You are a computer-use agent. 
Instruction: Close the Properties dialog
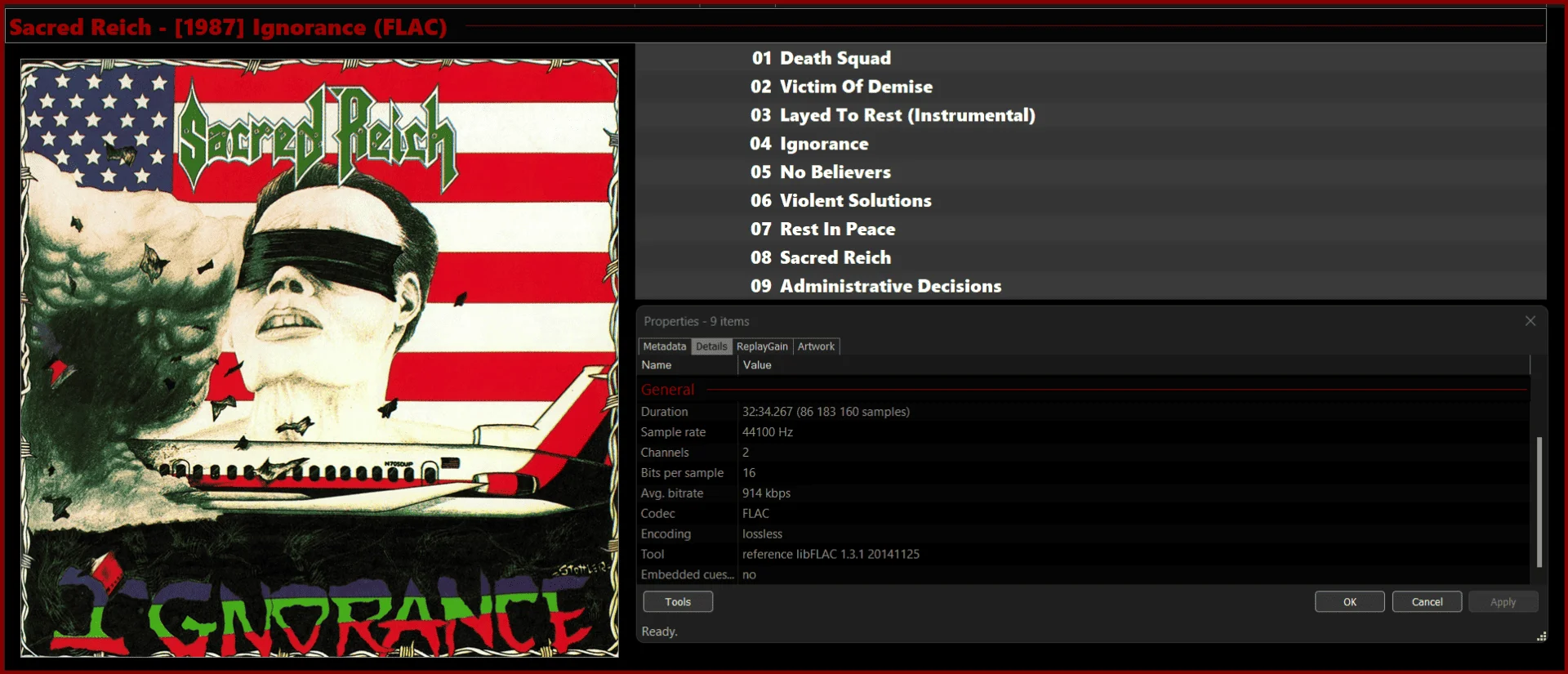1530,321
